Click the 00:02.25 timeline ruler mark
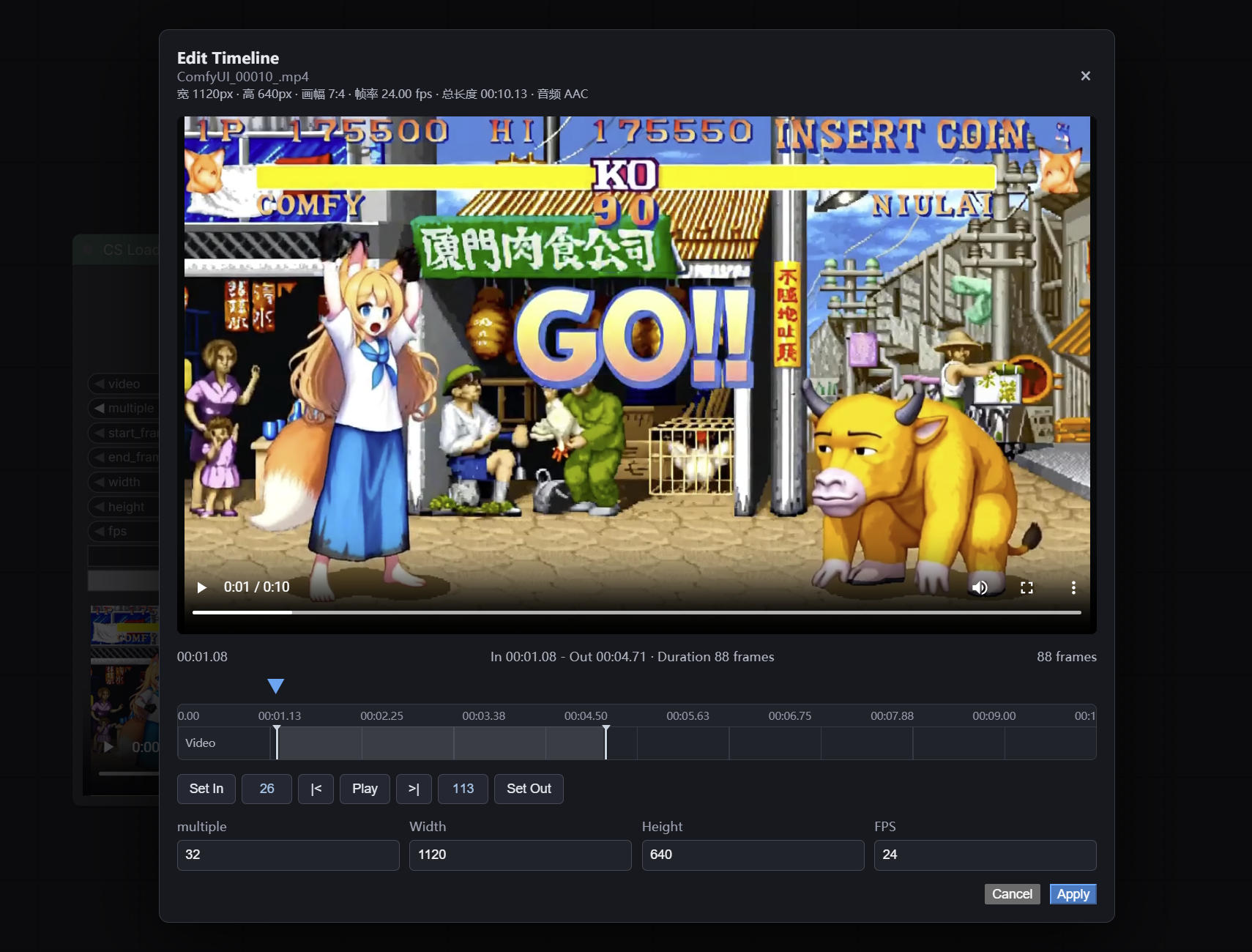 pos(381,715)
